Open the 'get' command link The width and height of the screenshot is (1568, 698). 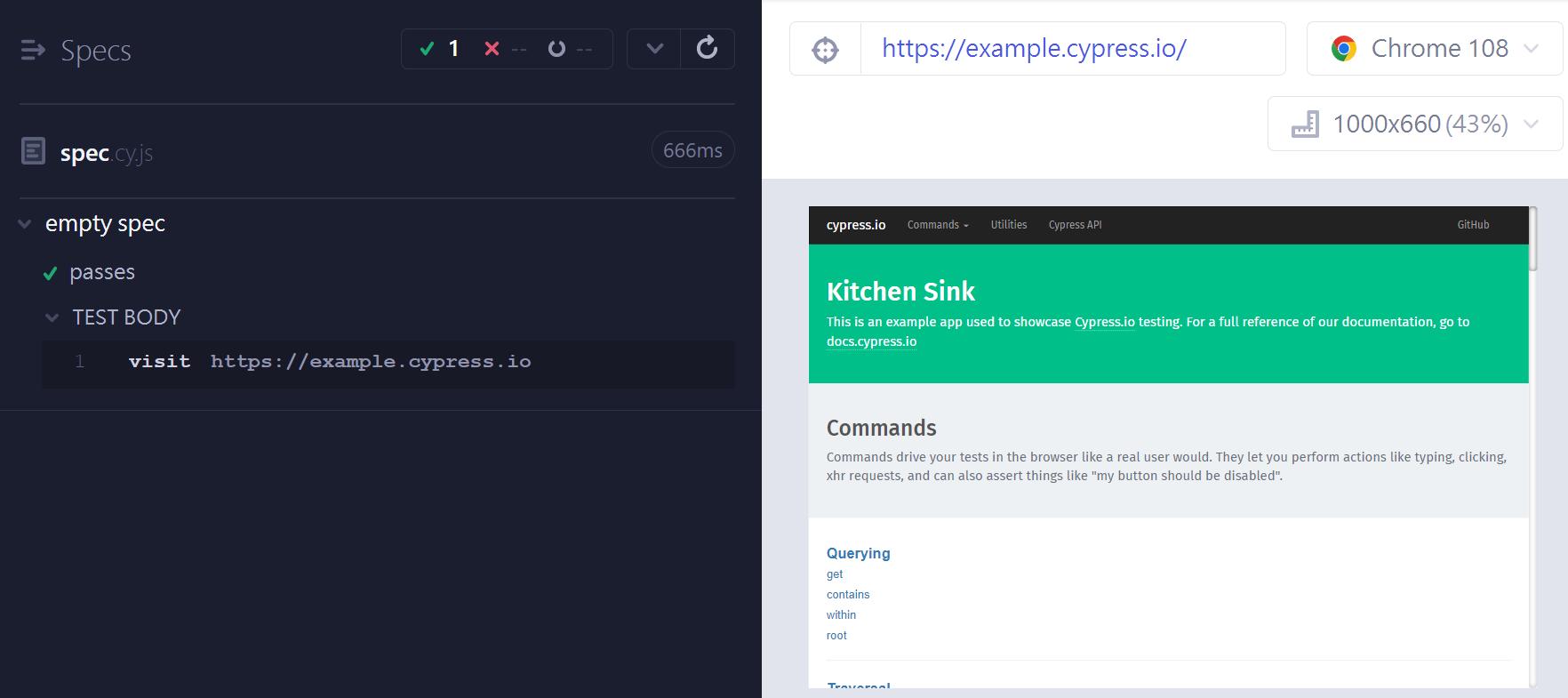[x=835, y=574]
